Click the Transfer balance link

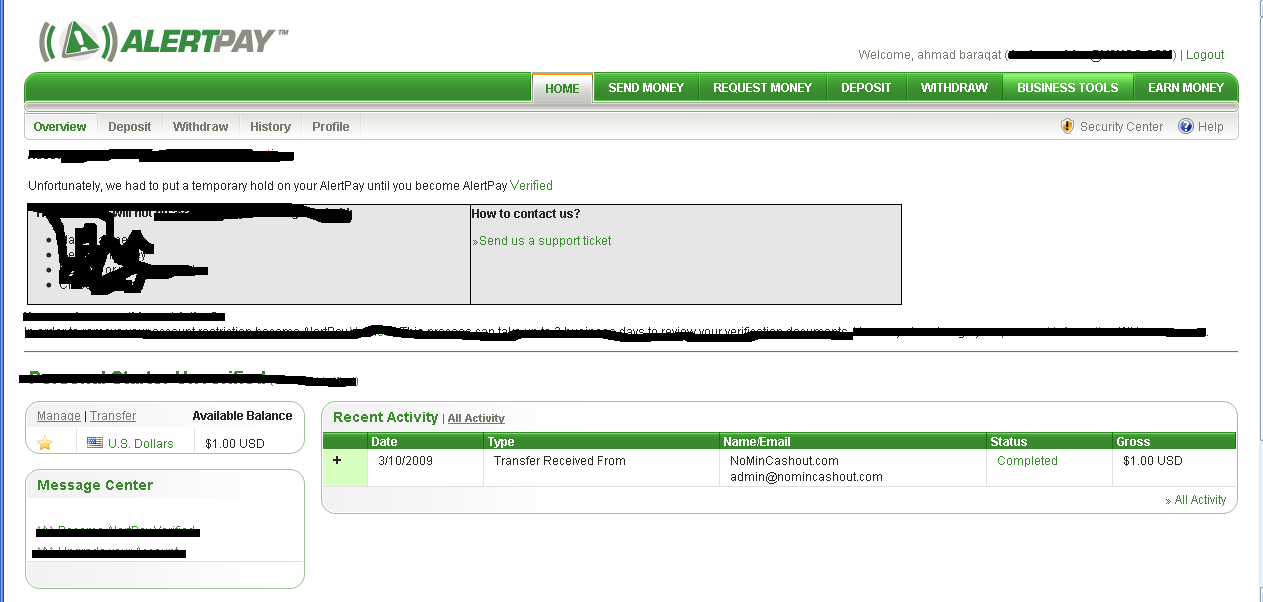pos(112,416)
